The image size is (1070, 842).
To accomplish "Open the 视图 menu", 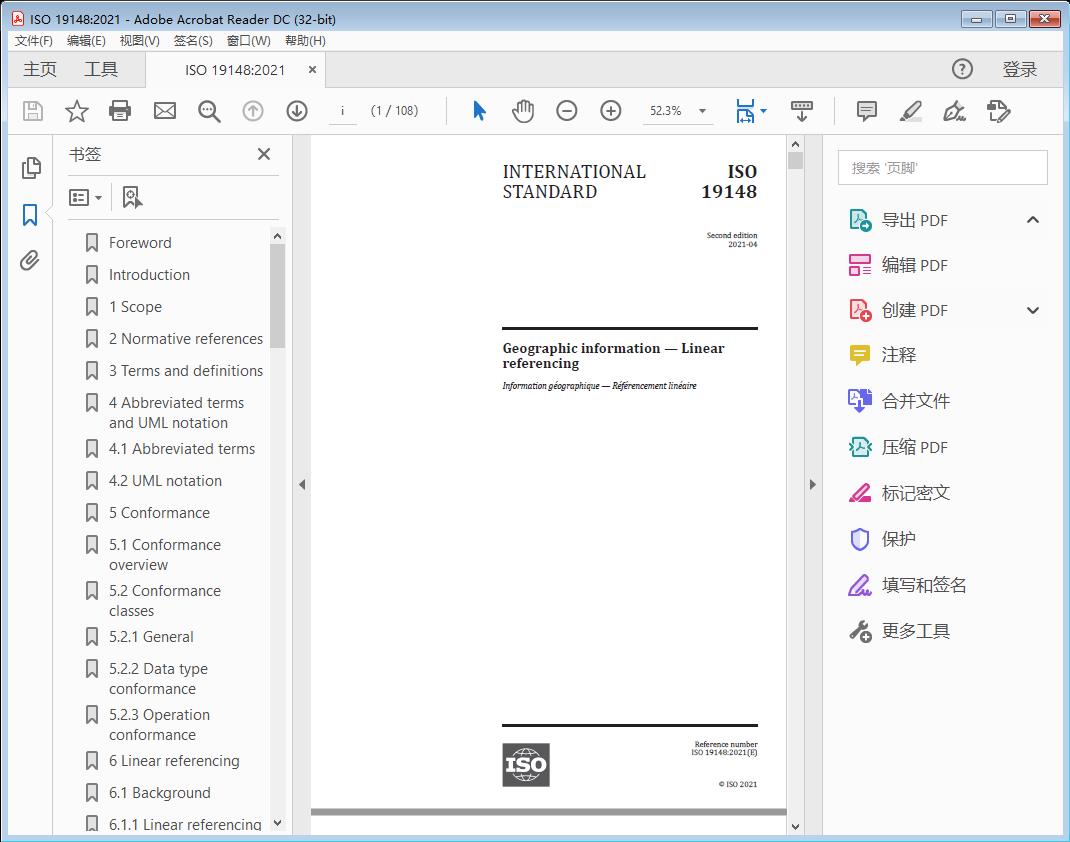I will (x=139, y=40).
